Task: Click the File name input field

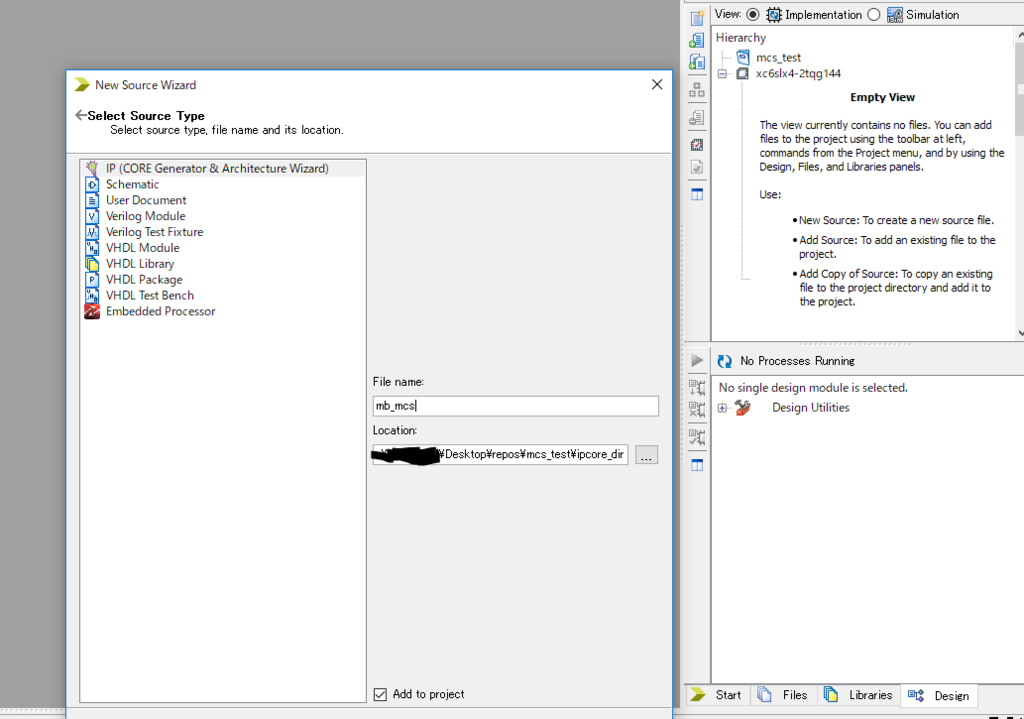Action: [515, 406]
